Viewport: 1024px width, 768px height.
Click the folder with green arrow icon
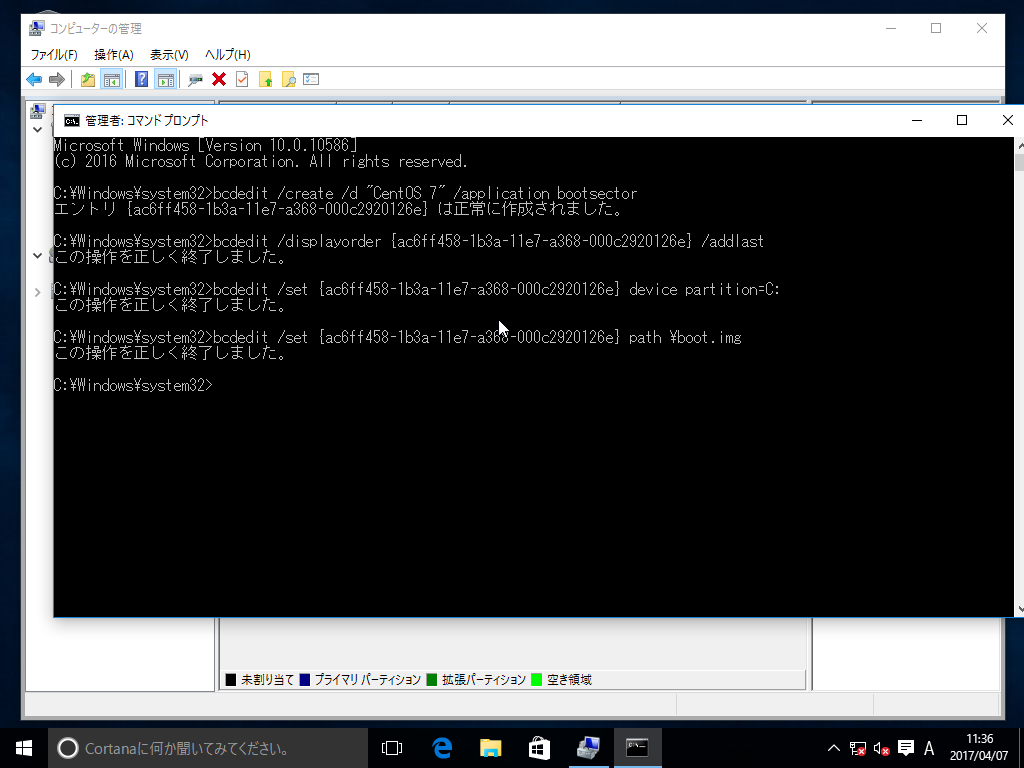[265, 80]
